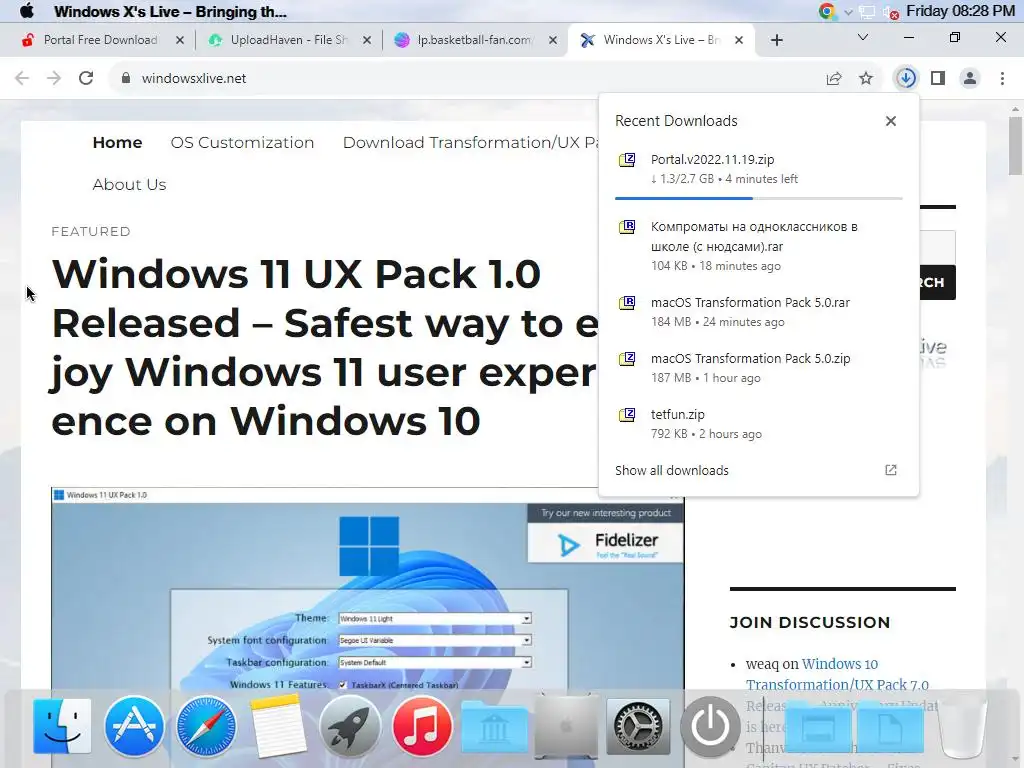Open the profile avatar icon

coord(970,78)
